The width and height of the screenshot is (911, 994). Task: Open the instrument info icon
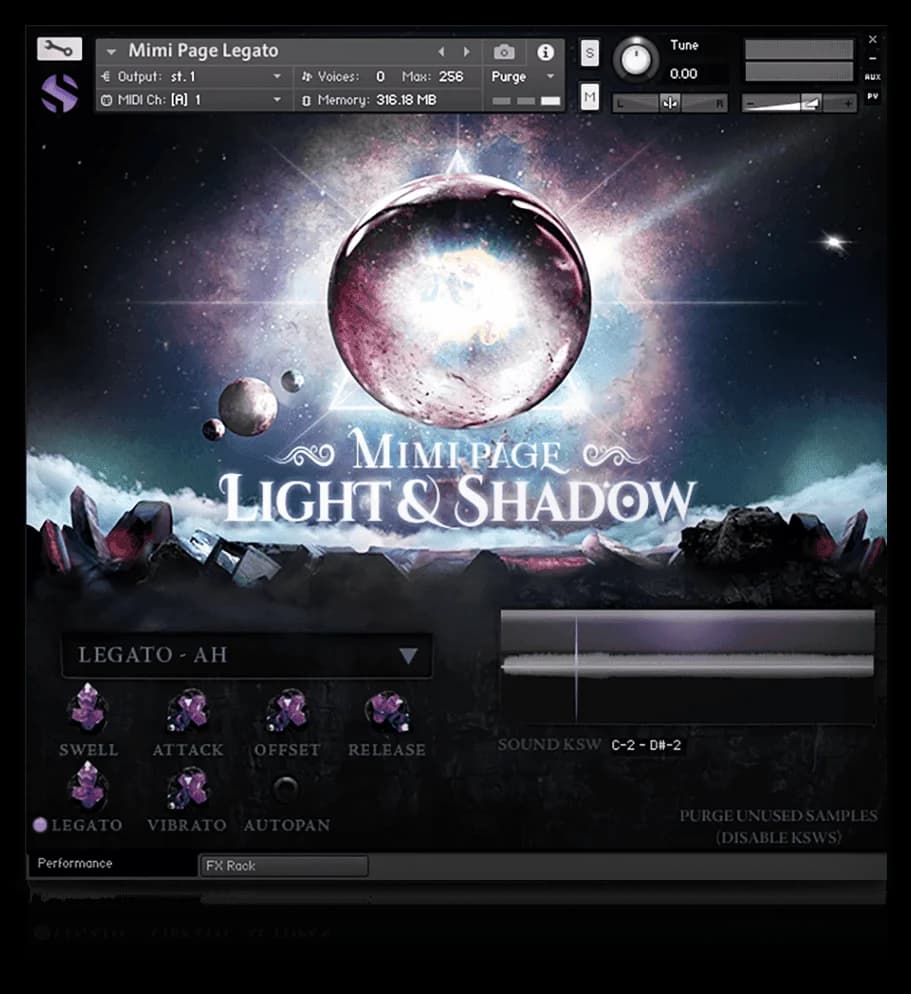545,51
